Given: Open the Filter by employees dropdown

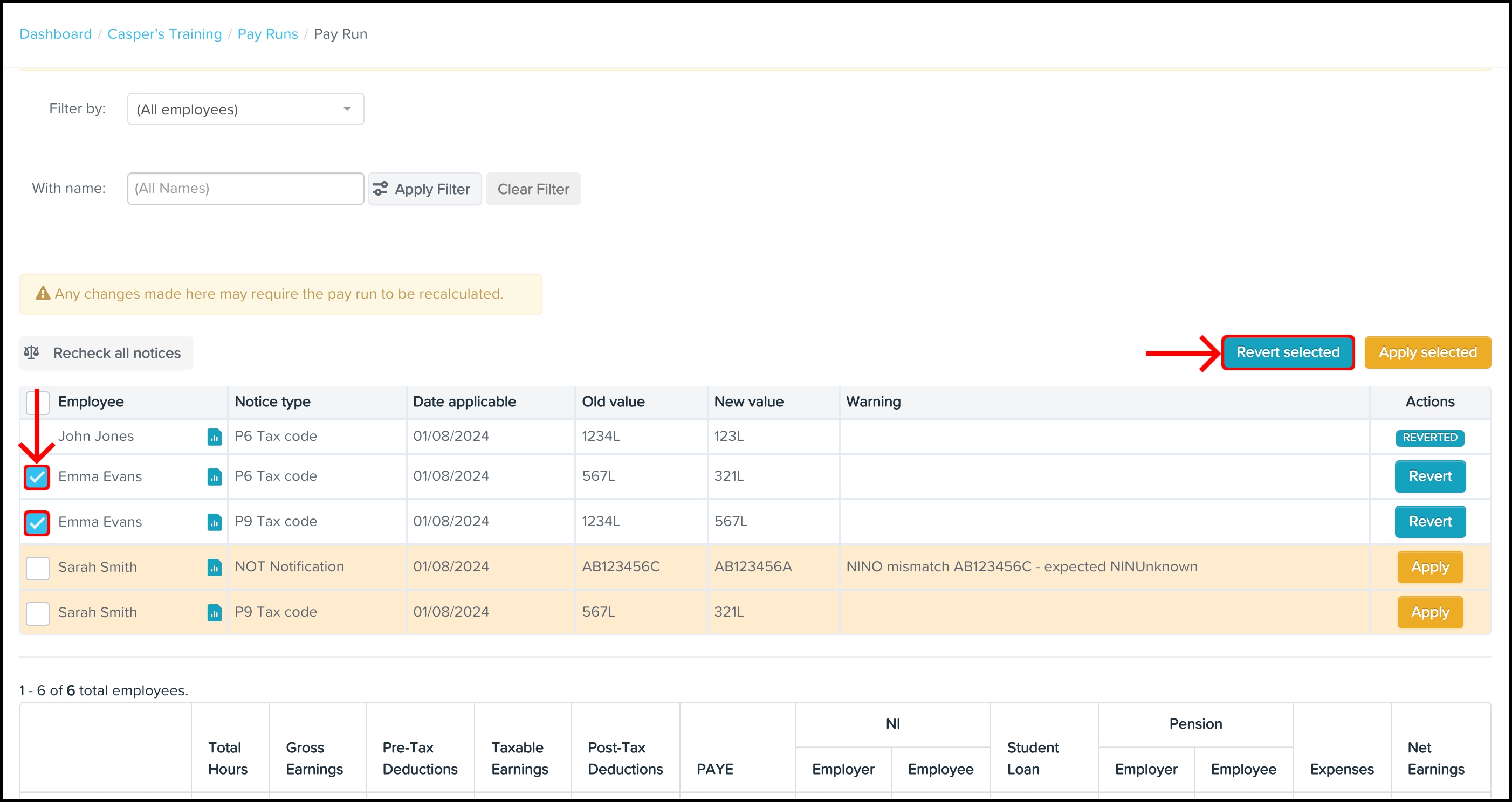Looking at the screenshot, I should 245,109.
